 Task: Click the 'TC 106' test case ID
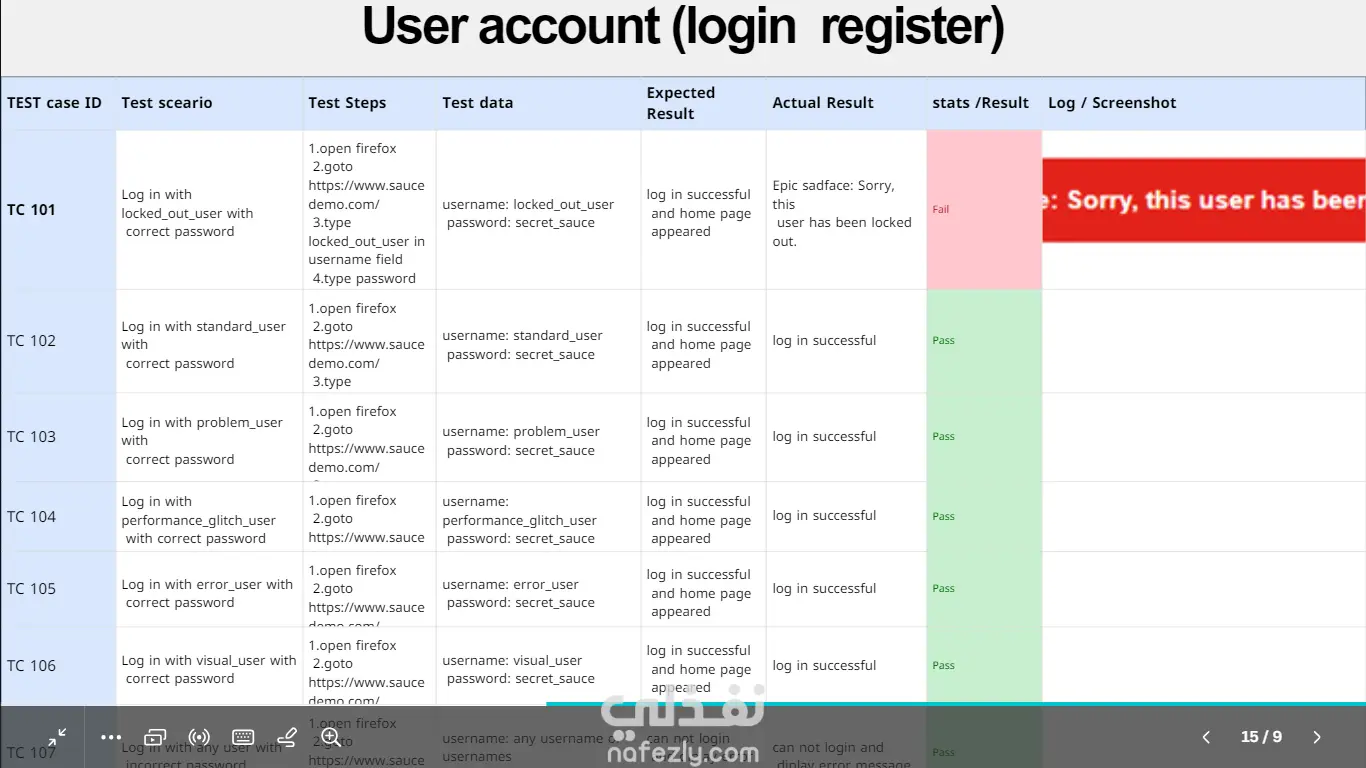31,666
